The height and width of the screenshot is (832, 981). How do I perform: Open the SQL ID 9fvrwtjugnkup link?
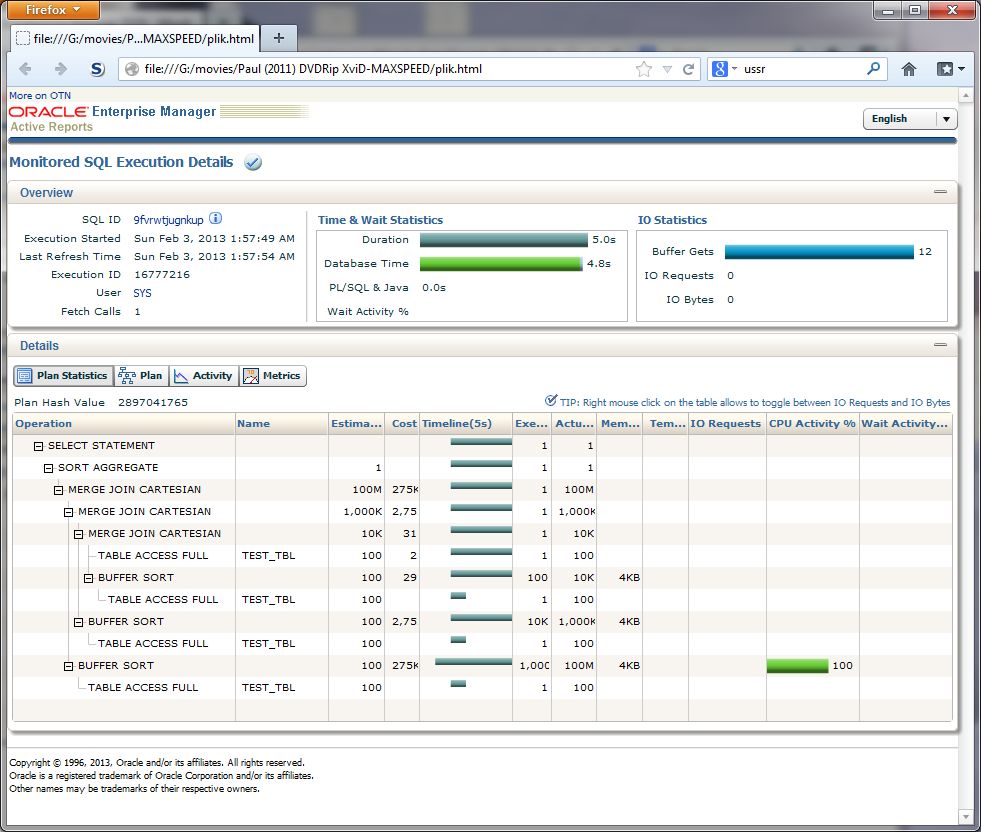pyautogui.click(x=168, y=220)
